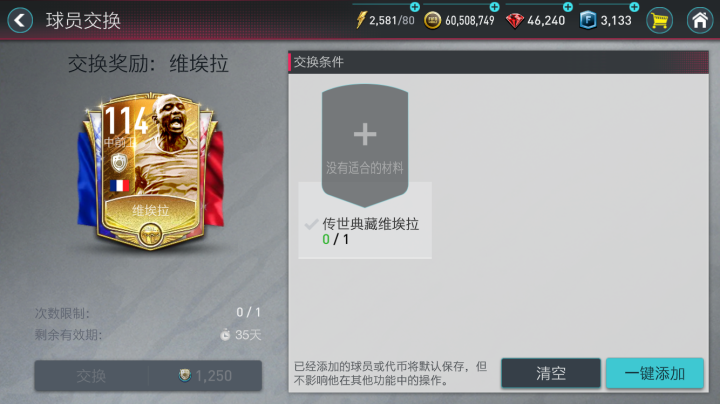Add energy with plus above lightning
This screenshot has width=720, height=404.
(x=415, y=6)
